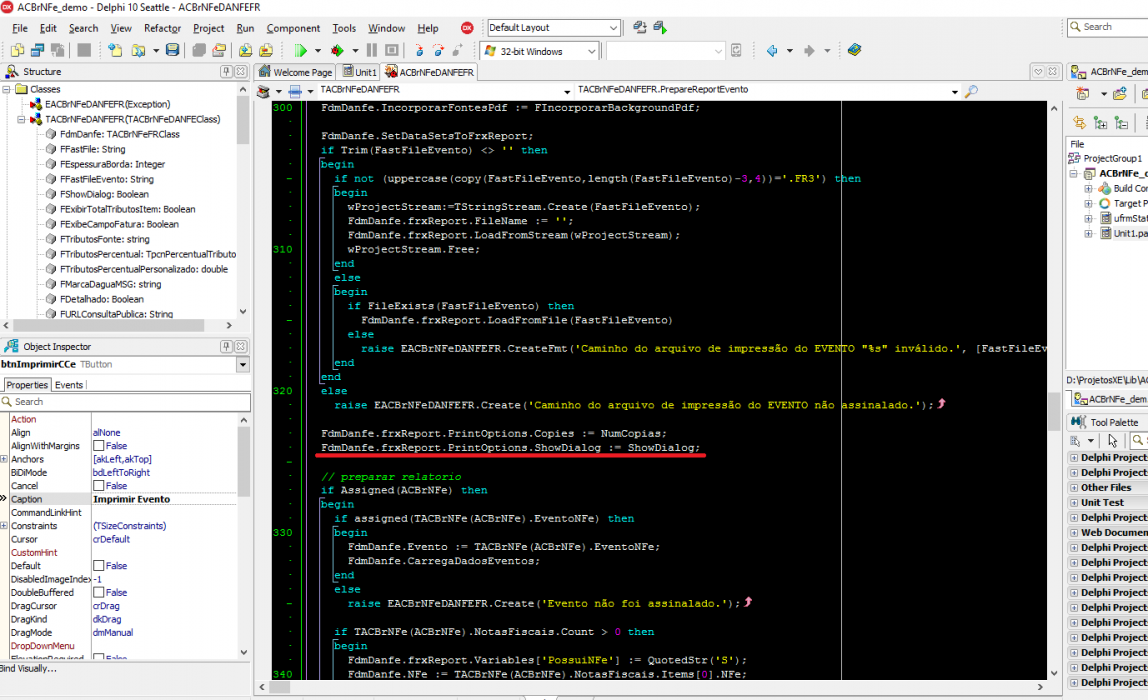Click Bind Visually link
Viewport: 1148px width, 700px height.
click(x=28, y=669)
